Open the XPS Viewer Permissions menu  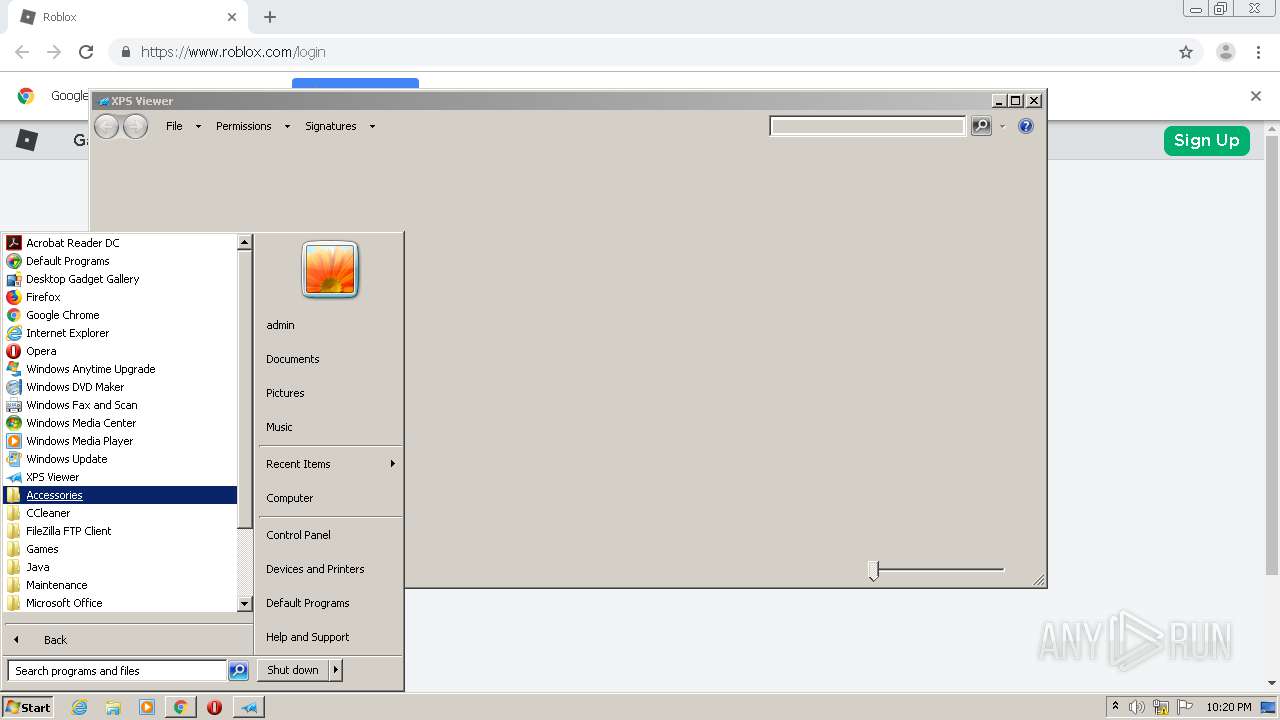click(253, 126)
